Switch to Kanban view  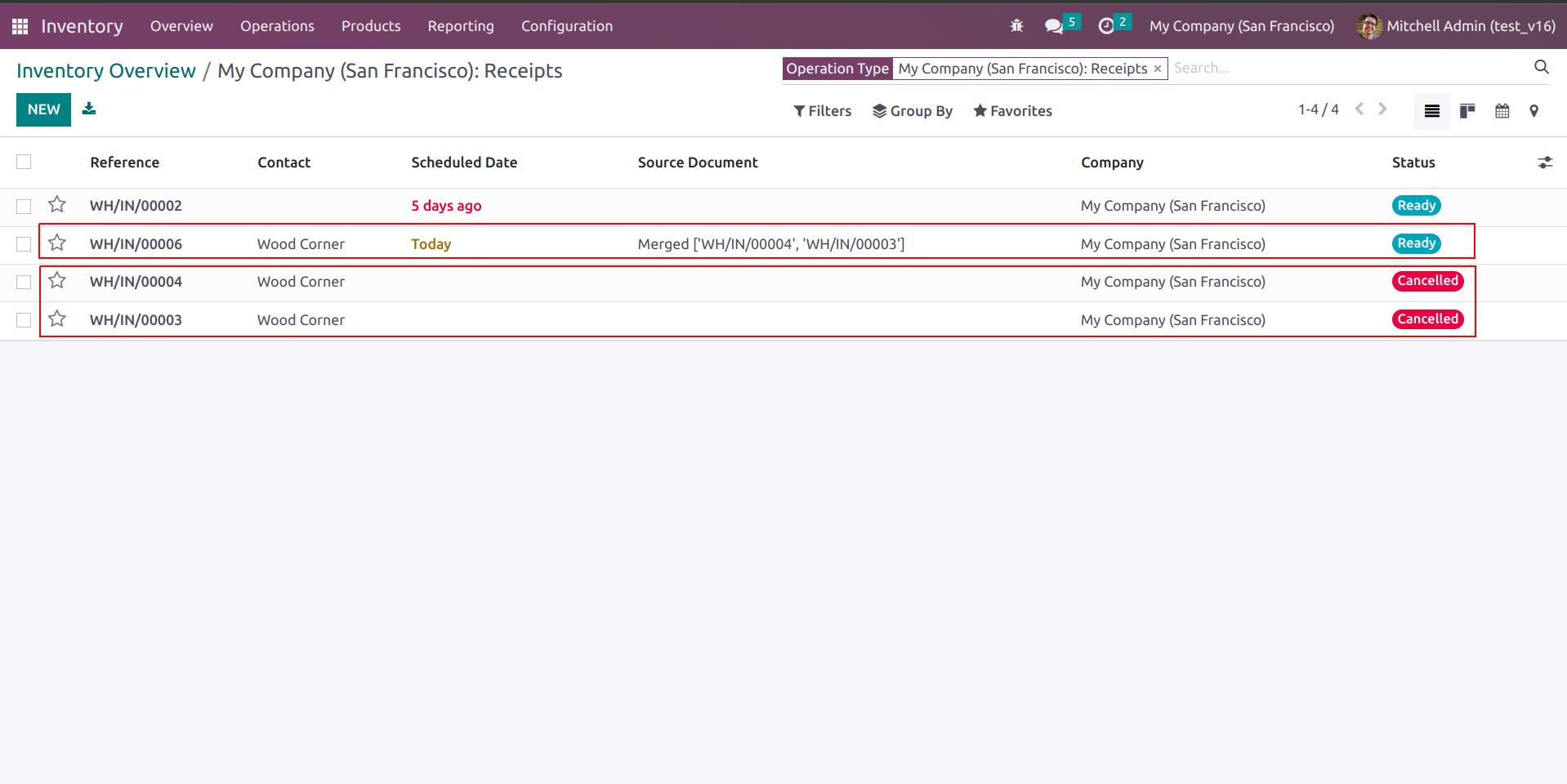tap(1467, 111)
